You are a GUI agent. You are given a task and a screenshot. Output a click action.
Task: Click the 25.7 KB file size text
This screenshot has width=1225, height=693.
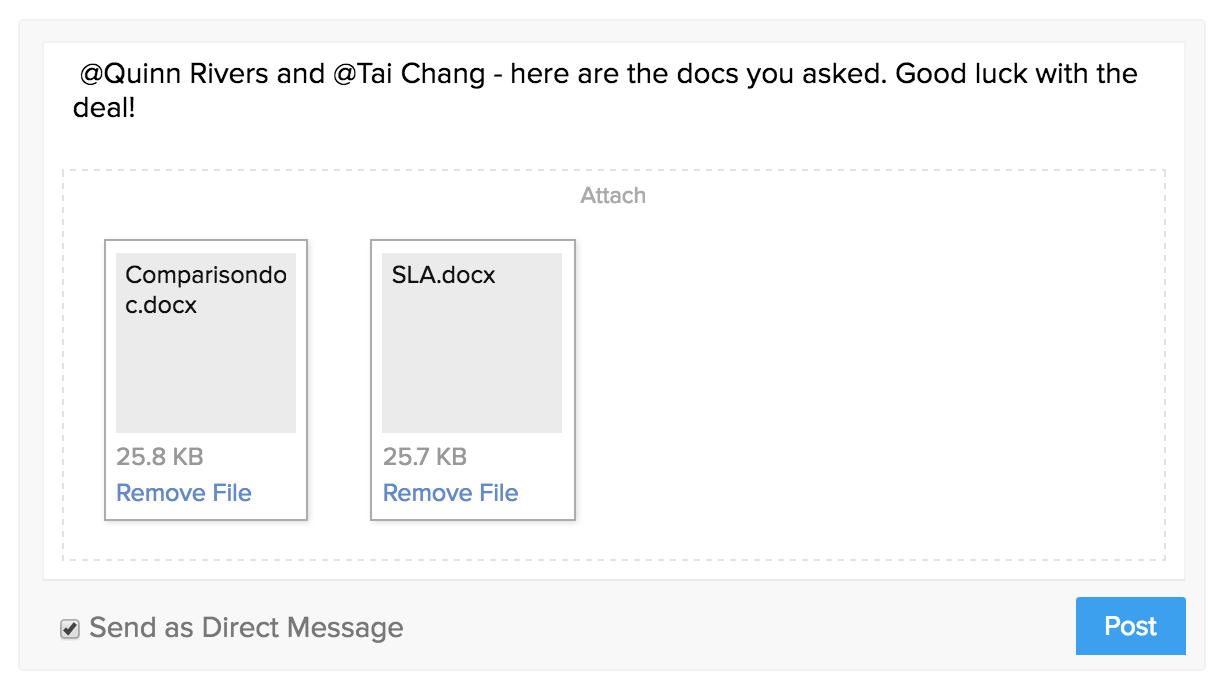(x=425, y=457)
